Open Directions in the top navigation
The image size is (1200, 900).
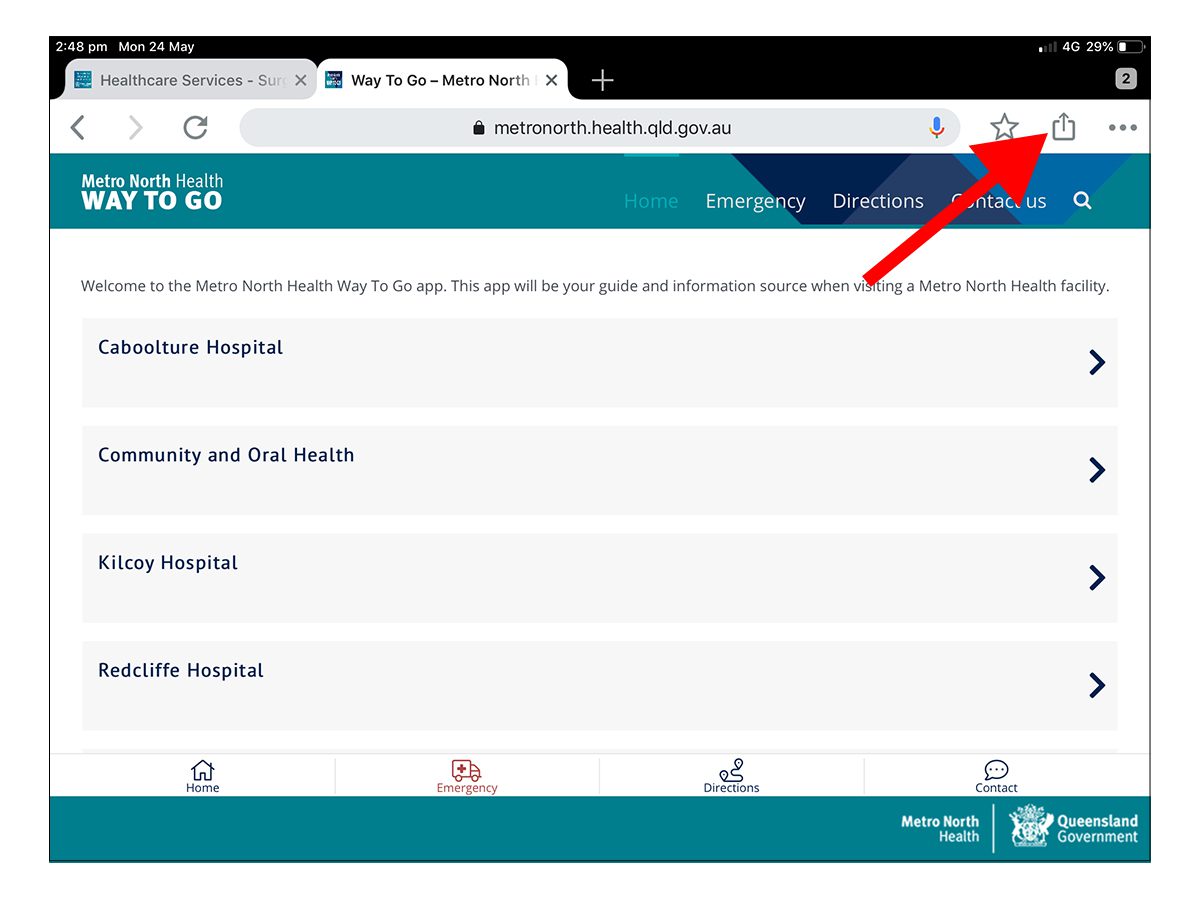pyautogui.click(x=878, y=201)
